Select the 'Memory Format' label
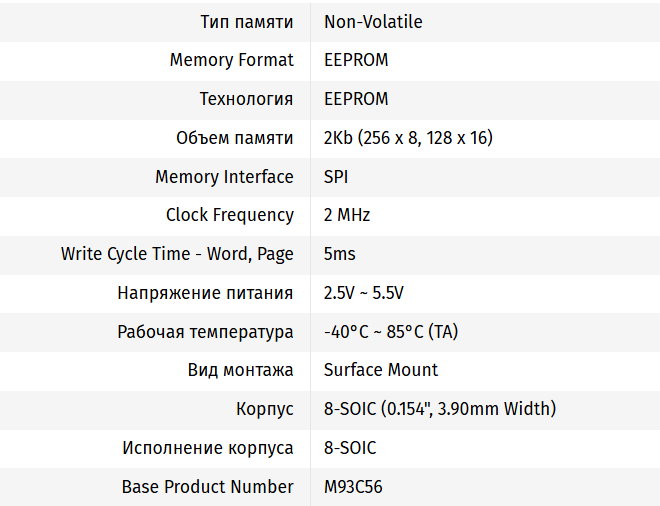Viewport: 660px width, 506px height. tap(231, 60)
